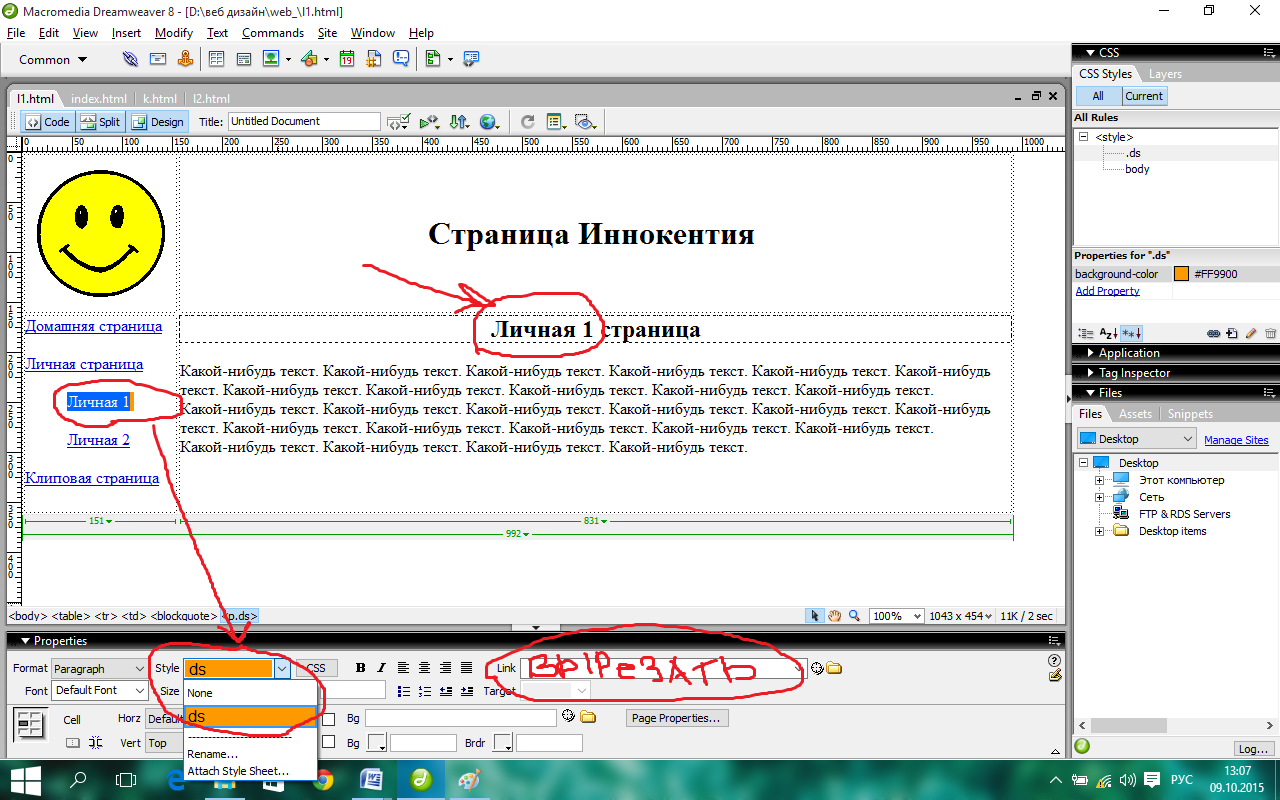Expand the Application panel

(x=1128, y=353)
